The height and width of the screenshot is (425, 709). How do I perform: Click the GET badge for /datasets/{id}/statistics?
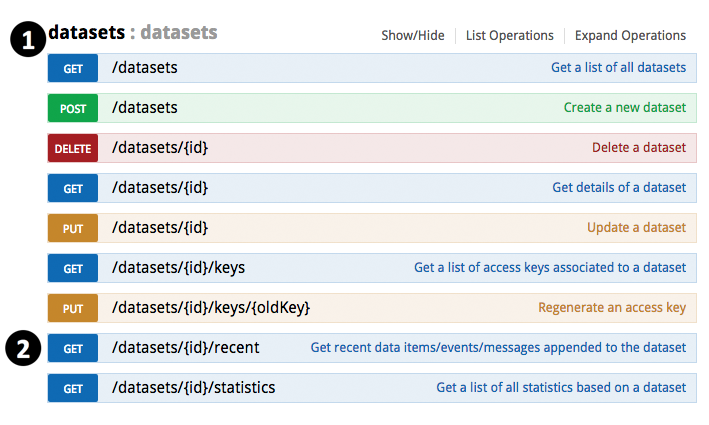coord(73,388)
